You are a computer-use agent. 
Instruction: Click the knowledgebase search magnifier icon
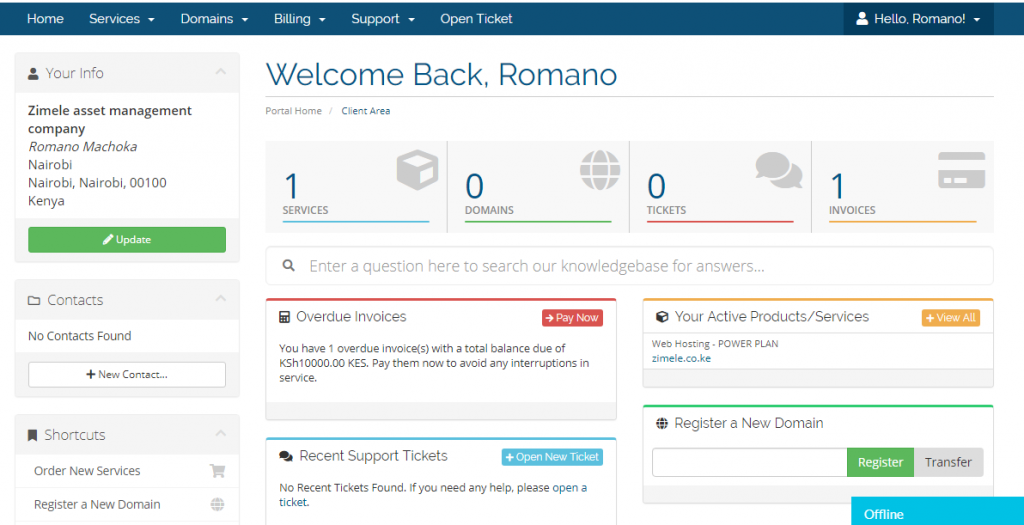(x=289, y=266)
